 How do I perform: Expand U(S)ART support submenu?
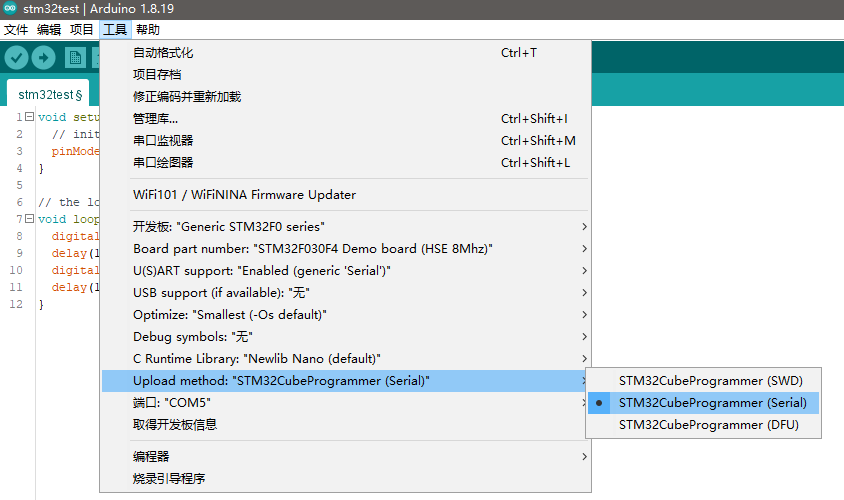coord(345,271)
